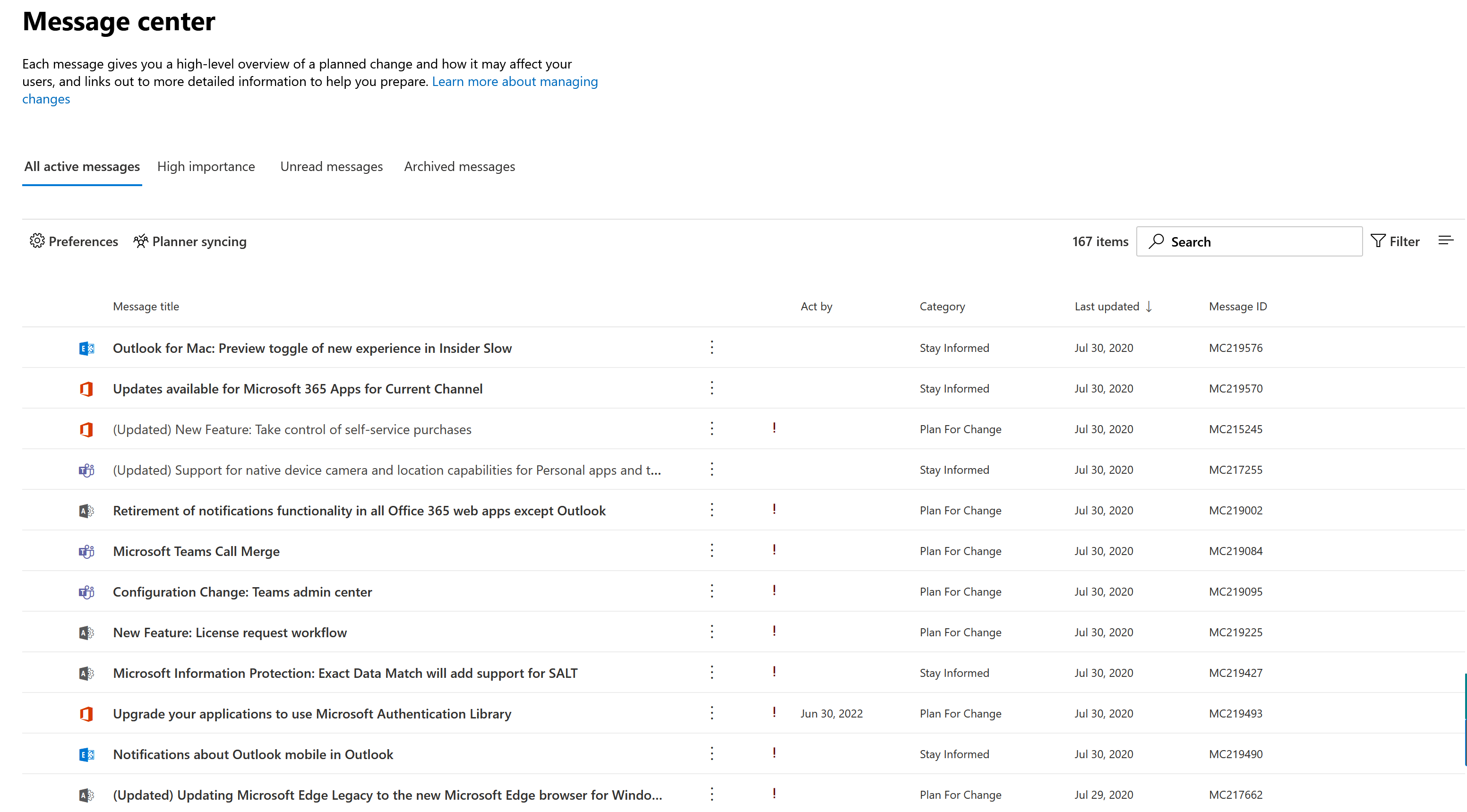Switch to Unread messages tab
This screenshot has height=812, width=1467.
332,167
